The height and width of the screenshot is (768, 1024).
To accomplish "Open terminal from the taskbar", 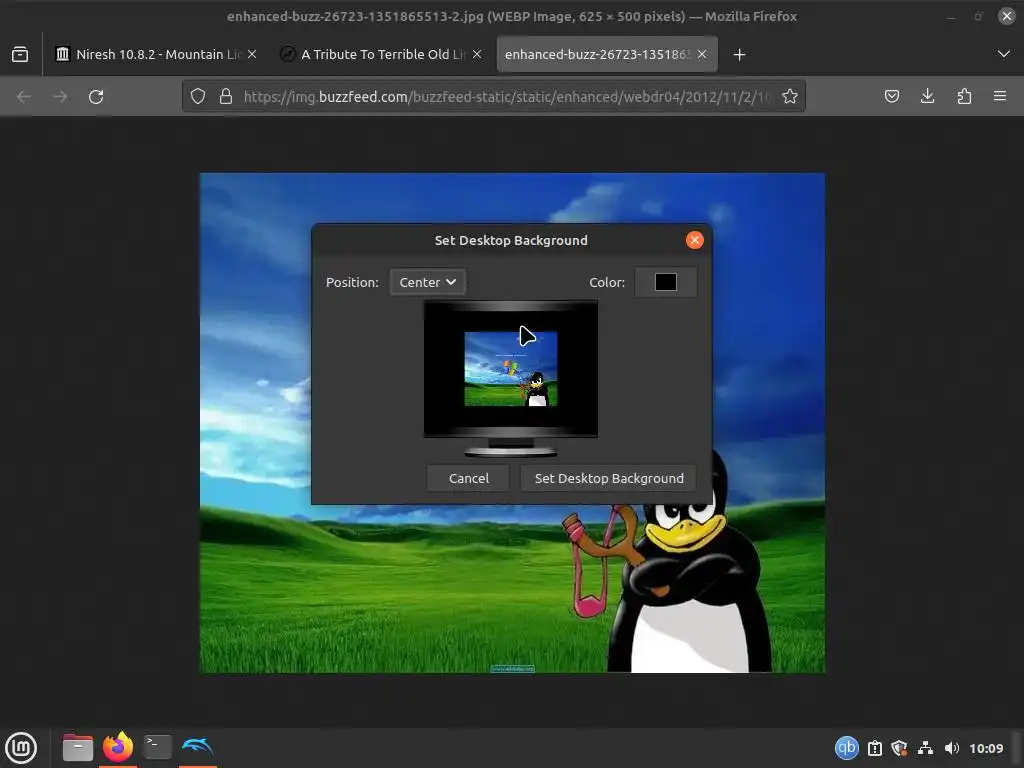I will (x=157, y=747).
